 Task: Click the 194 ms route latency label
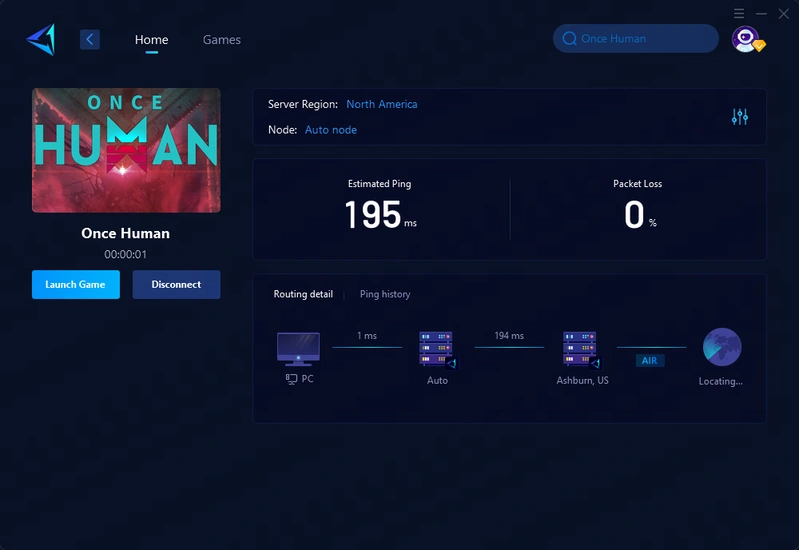pos(509,335)
